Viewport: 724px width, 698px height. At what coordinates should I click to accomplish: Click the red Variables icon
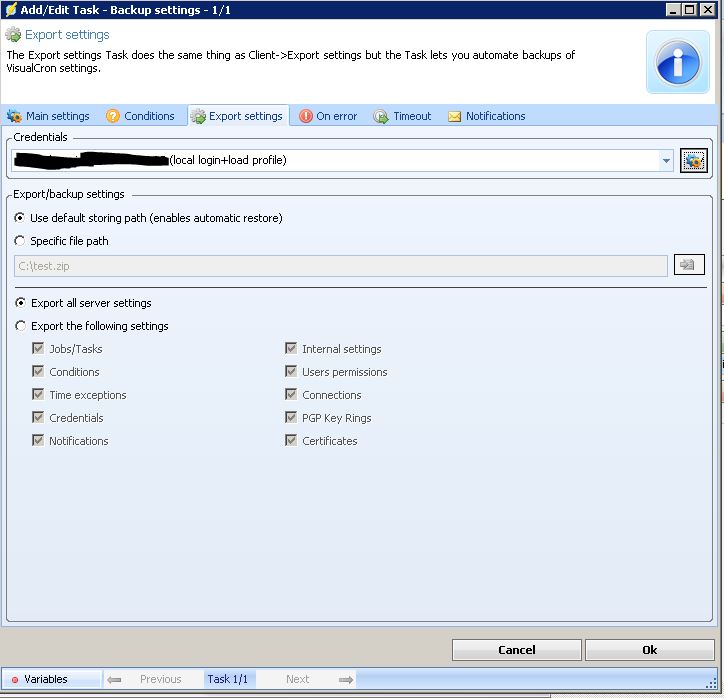pos(15,680)
